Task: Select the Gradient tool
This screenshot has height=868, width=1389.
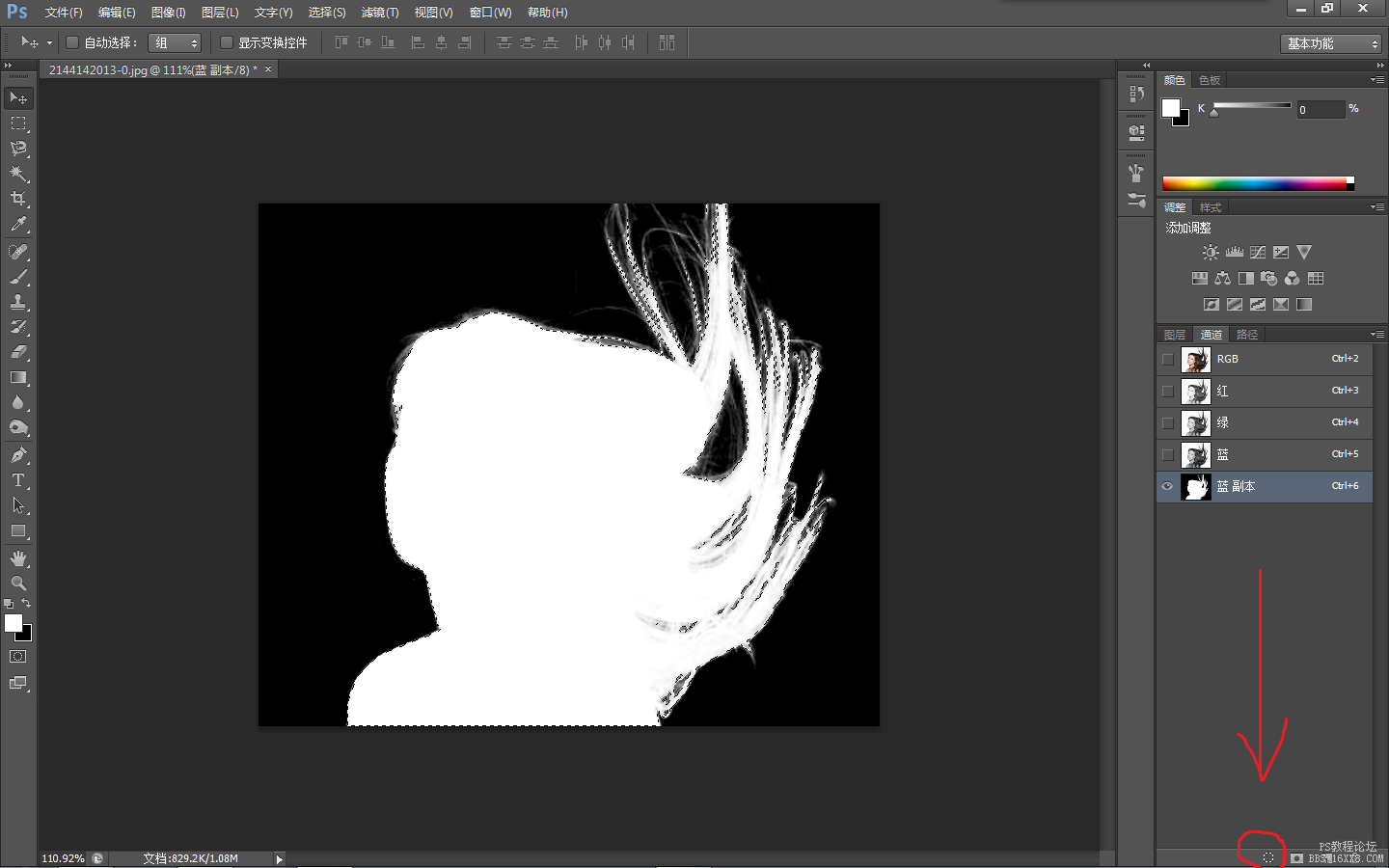Action: [x=18, y=377]
